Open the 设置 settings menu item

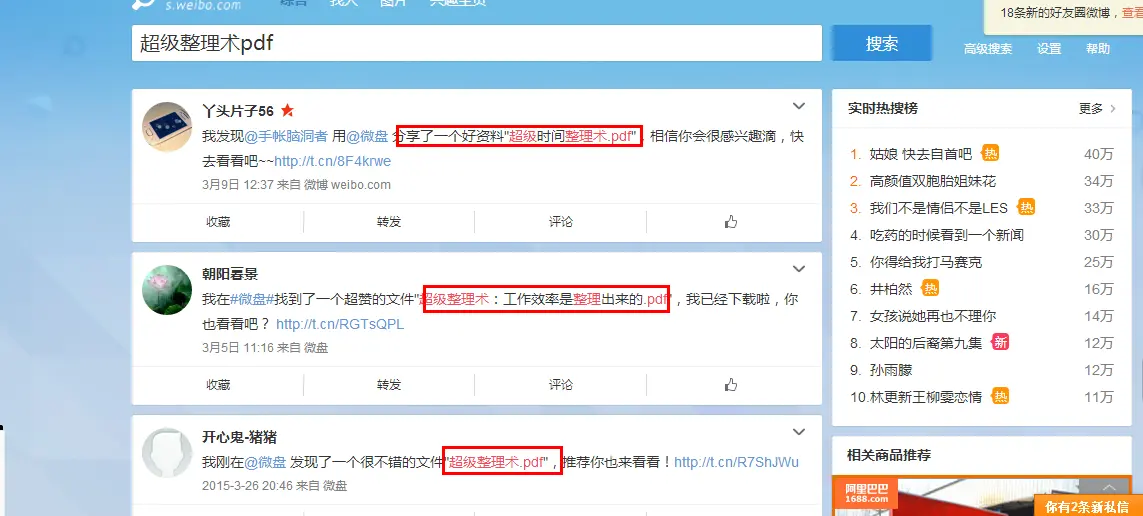1049,49
